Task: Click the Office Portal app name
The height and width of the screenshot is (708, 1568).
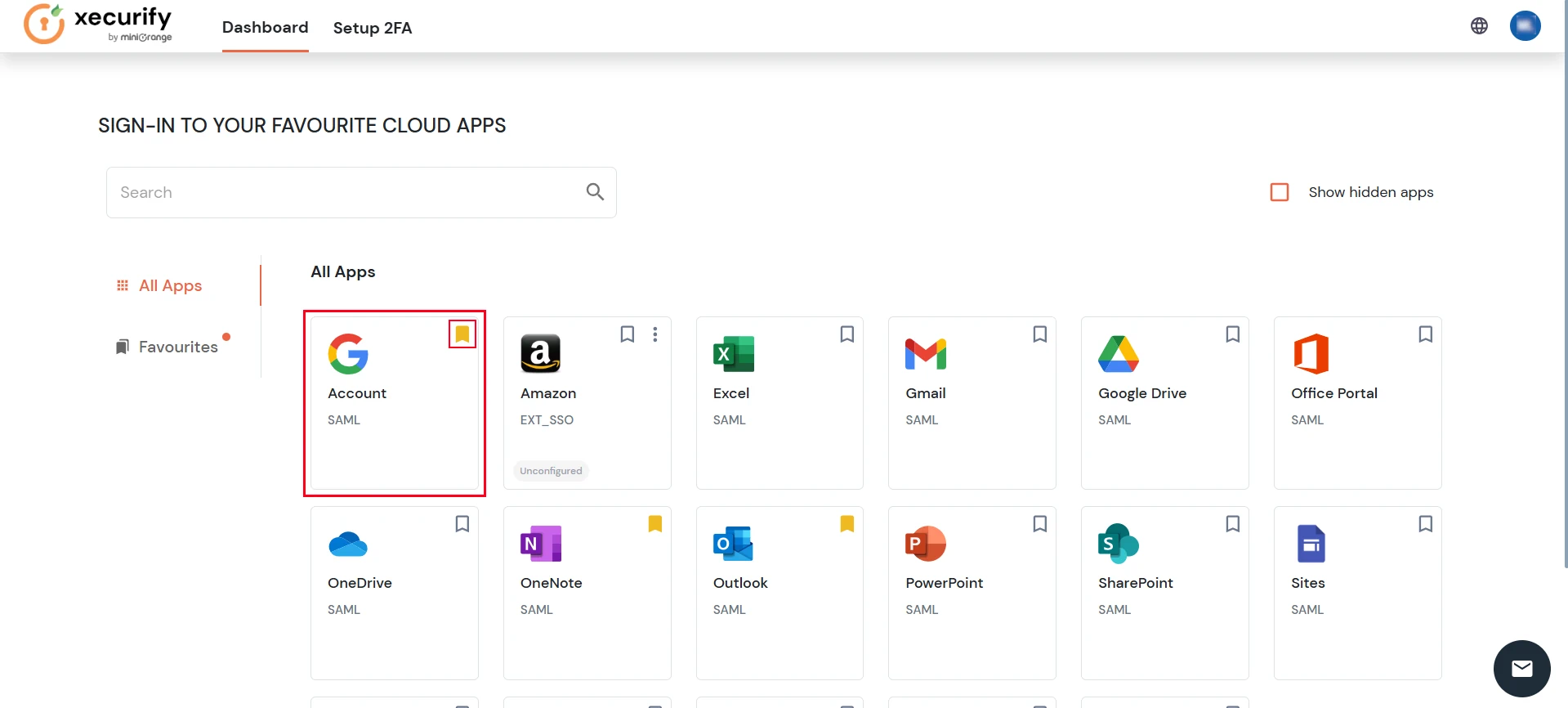Action: coord(1334,393)
